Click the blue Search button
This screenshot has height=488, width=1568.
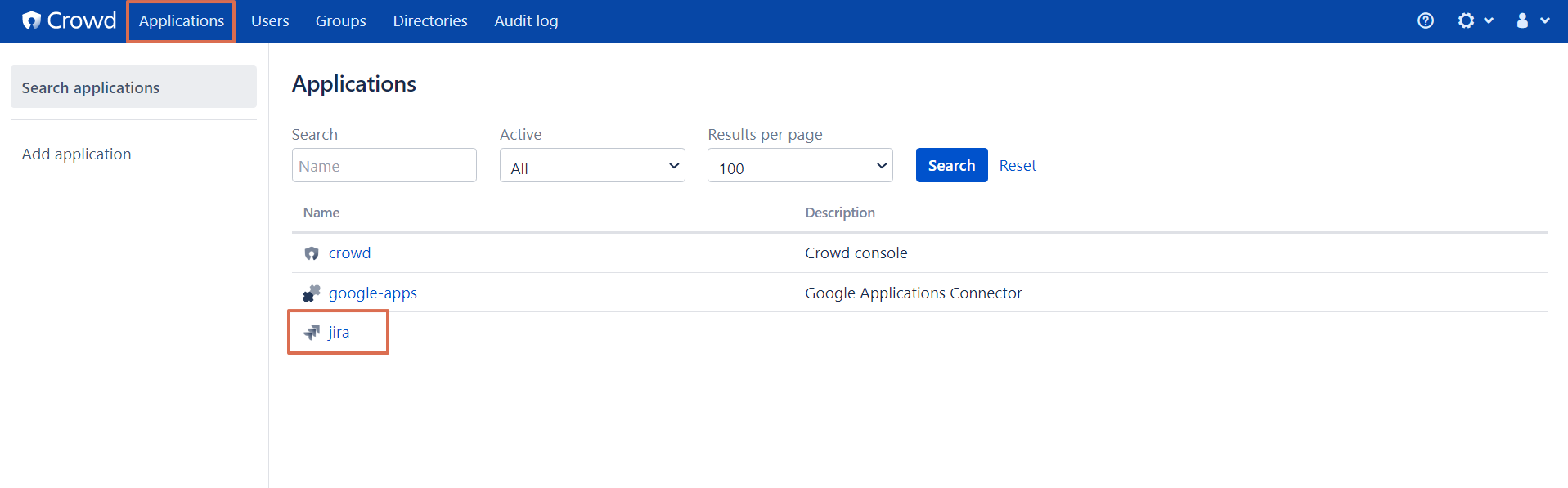coord(951,165)
